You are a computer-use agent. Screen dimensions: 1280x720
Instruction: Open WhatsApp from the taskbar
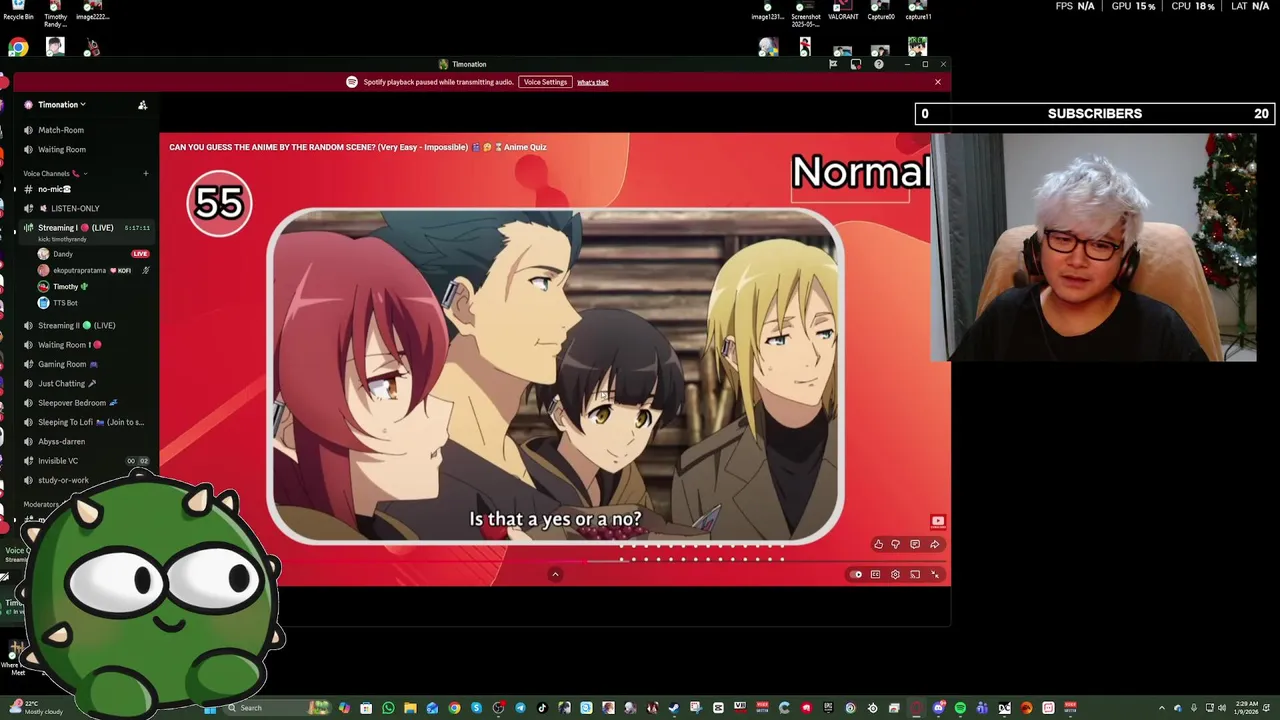click(x=388, y=708)
